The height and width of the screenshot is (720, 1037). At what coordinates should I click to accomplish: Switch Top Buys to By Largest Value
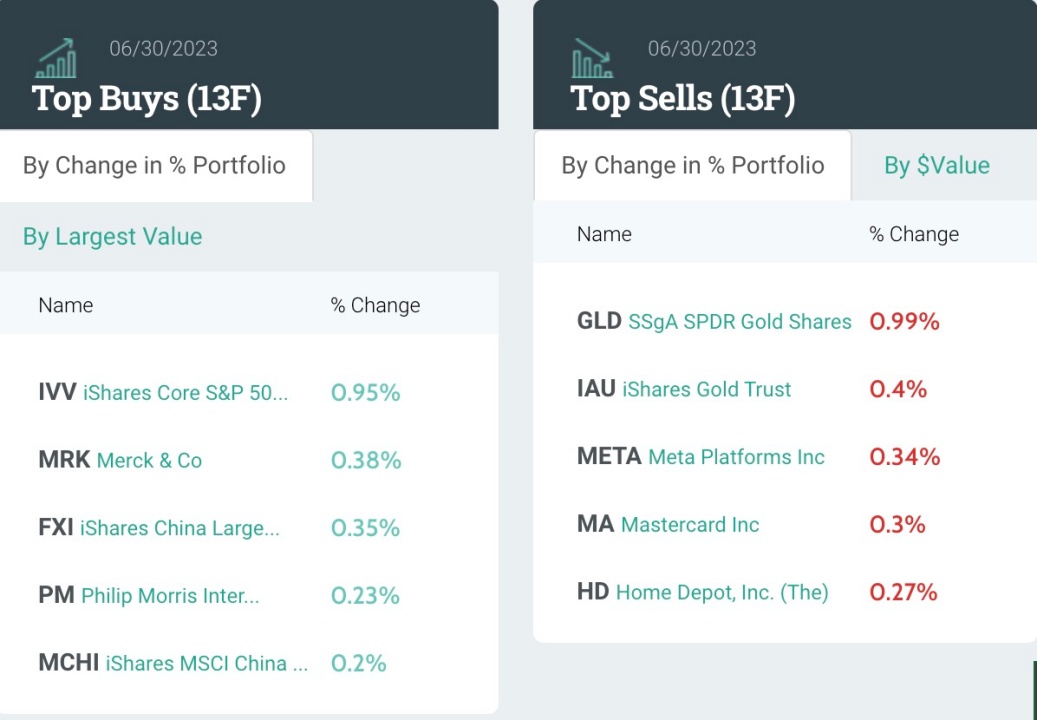tap(113, 237)
